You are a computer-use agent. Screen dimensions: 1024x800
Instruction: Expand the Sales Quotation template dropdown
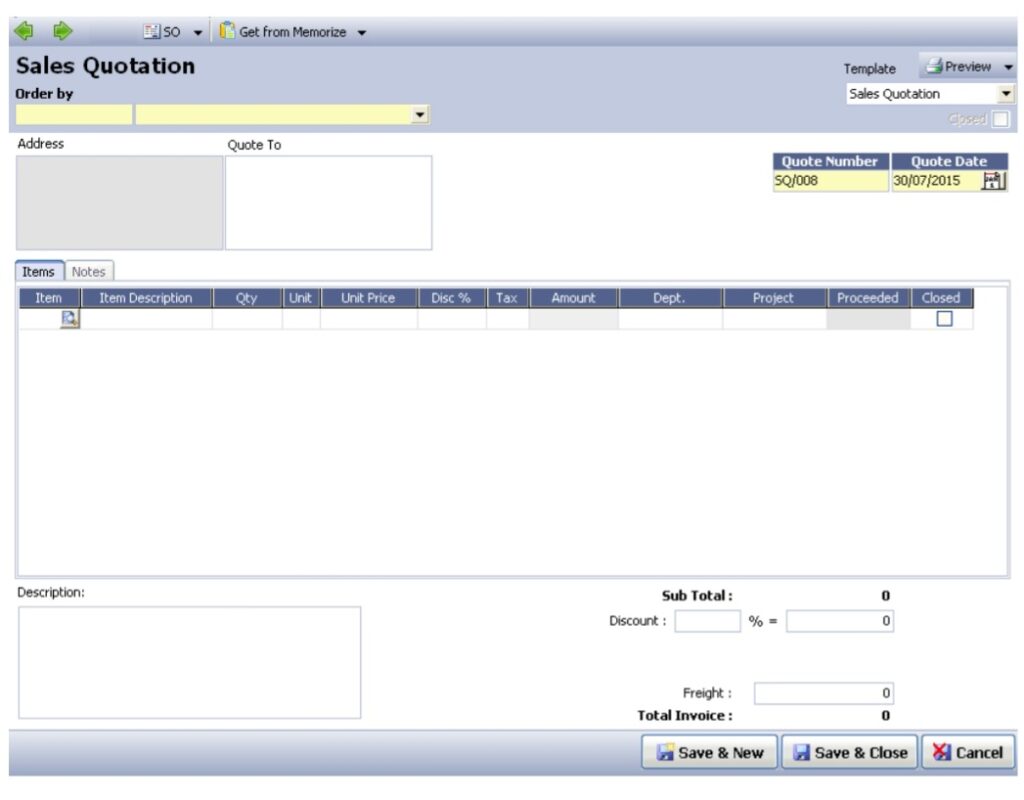click(1005, 93)
